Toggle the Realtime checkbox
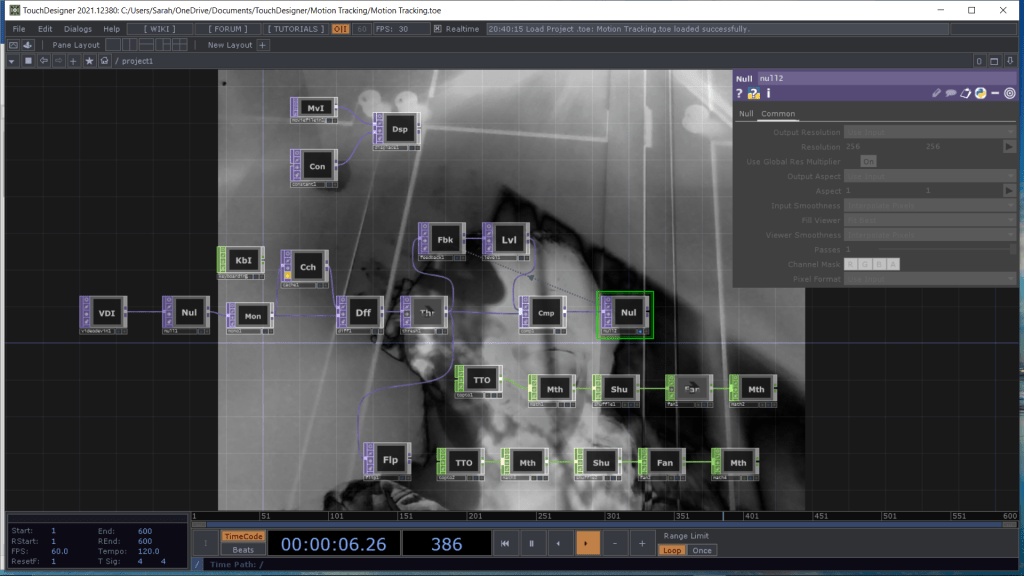1024x576 pixels. [438, 29]
